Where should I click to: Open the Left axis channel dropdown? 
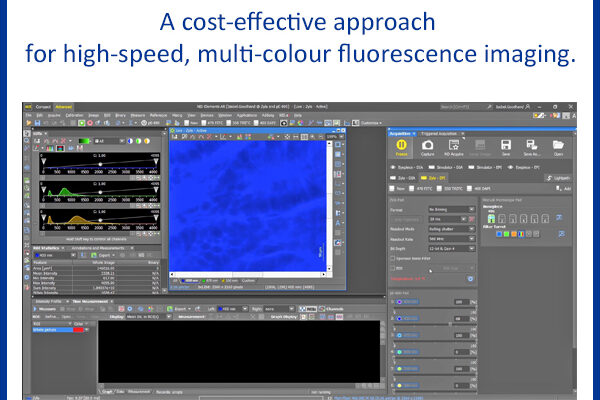(x=232, y=309)
